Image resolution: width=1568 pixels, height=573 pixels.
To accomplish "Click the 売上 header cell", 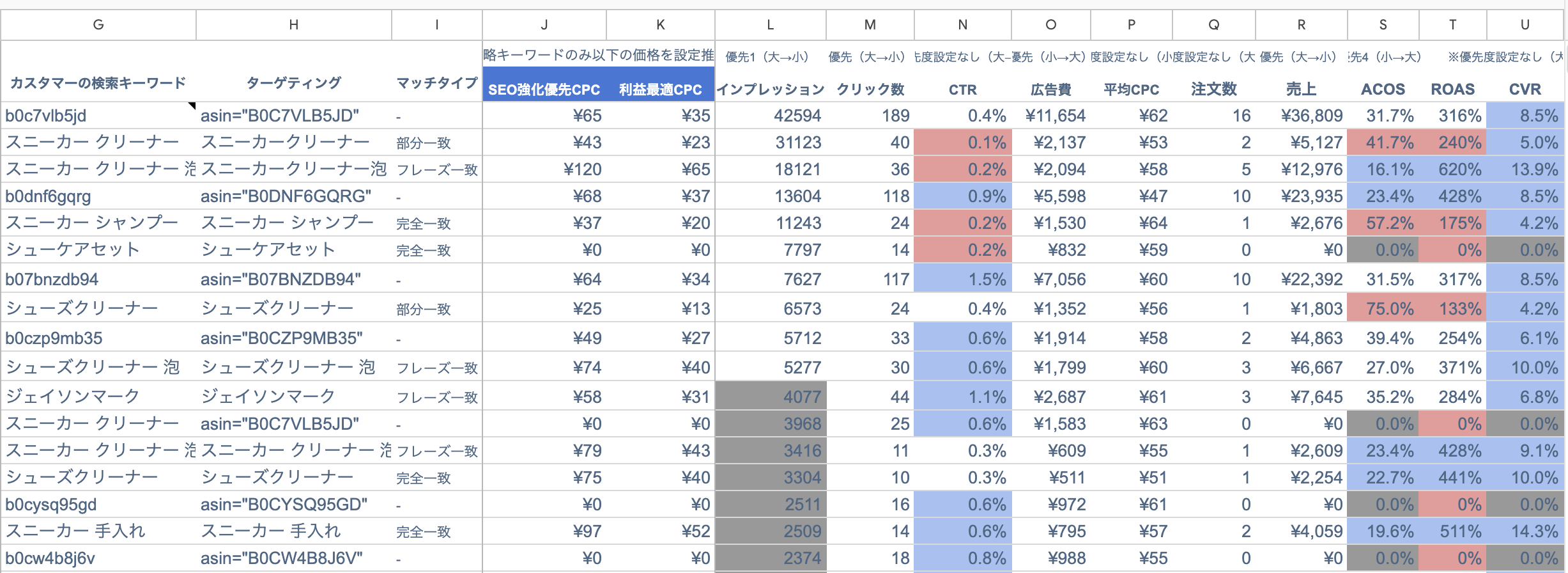I will [x=1302, y=90].
